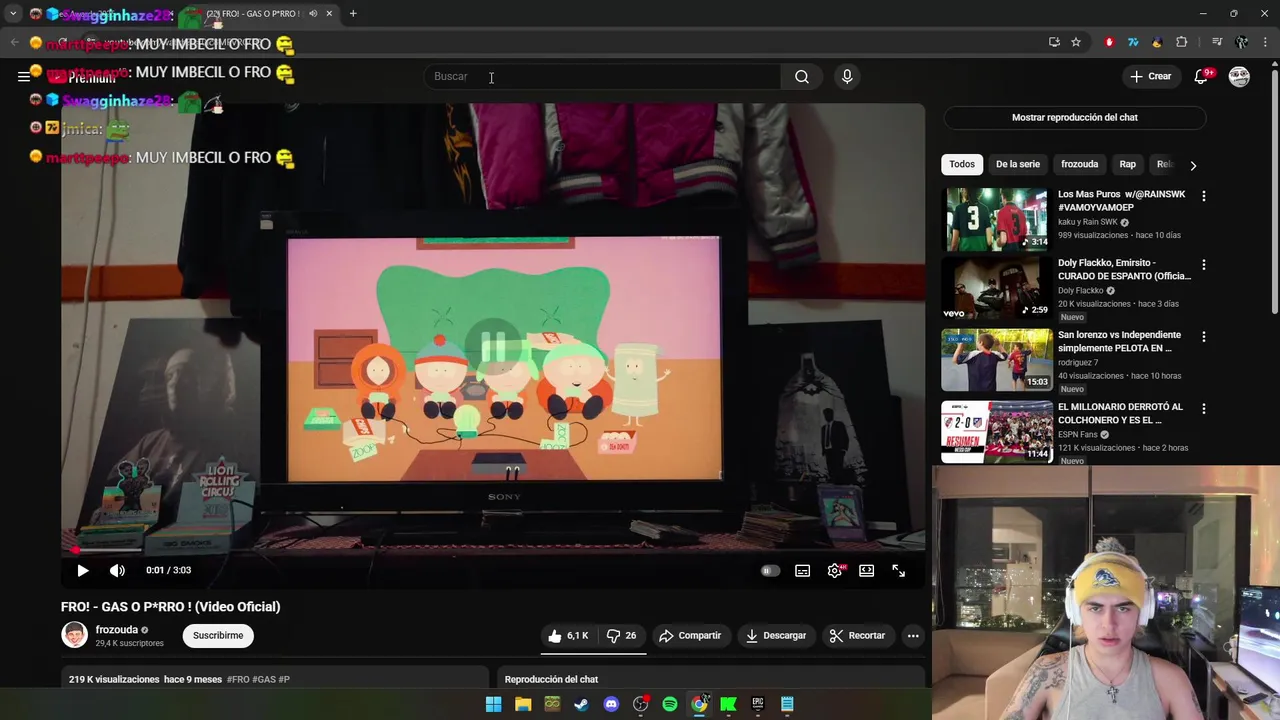
Task: Open the frozouda channel avatar
Action: click(x=74, y=635)
